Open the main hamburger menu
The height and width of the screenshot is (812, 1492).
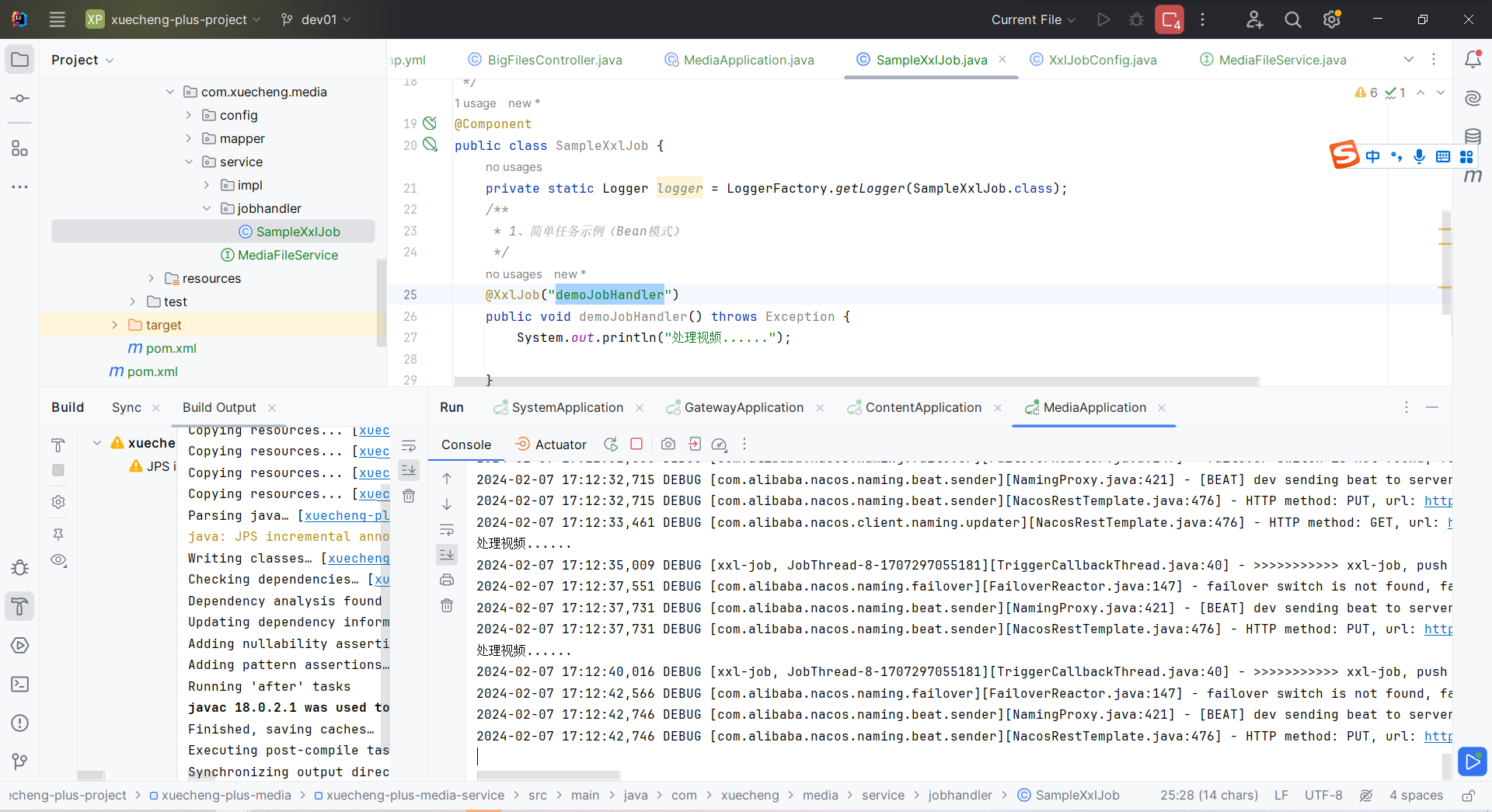tap(57, 19)
